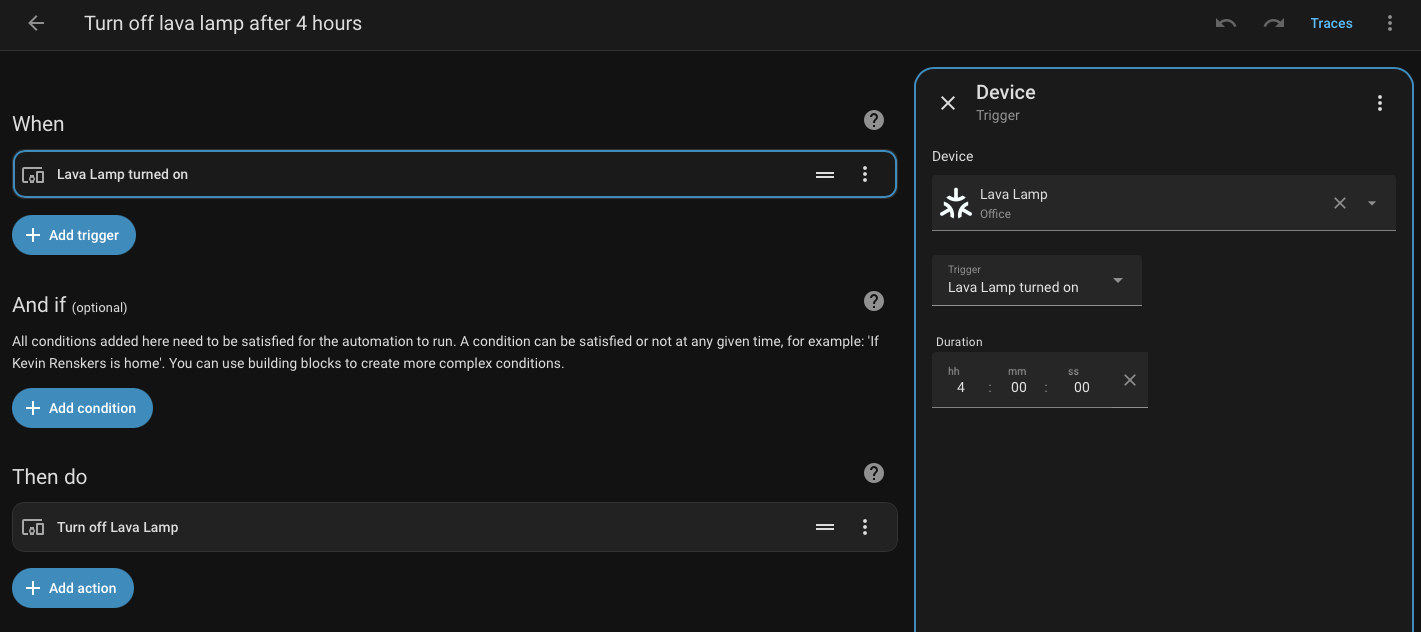Open automation overflow menu beside Traces
This screenshot has height=632, width=1421.
point(1389,23)
